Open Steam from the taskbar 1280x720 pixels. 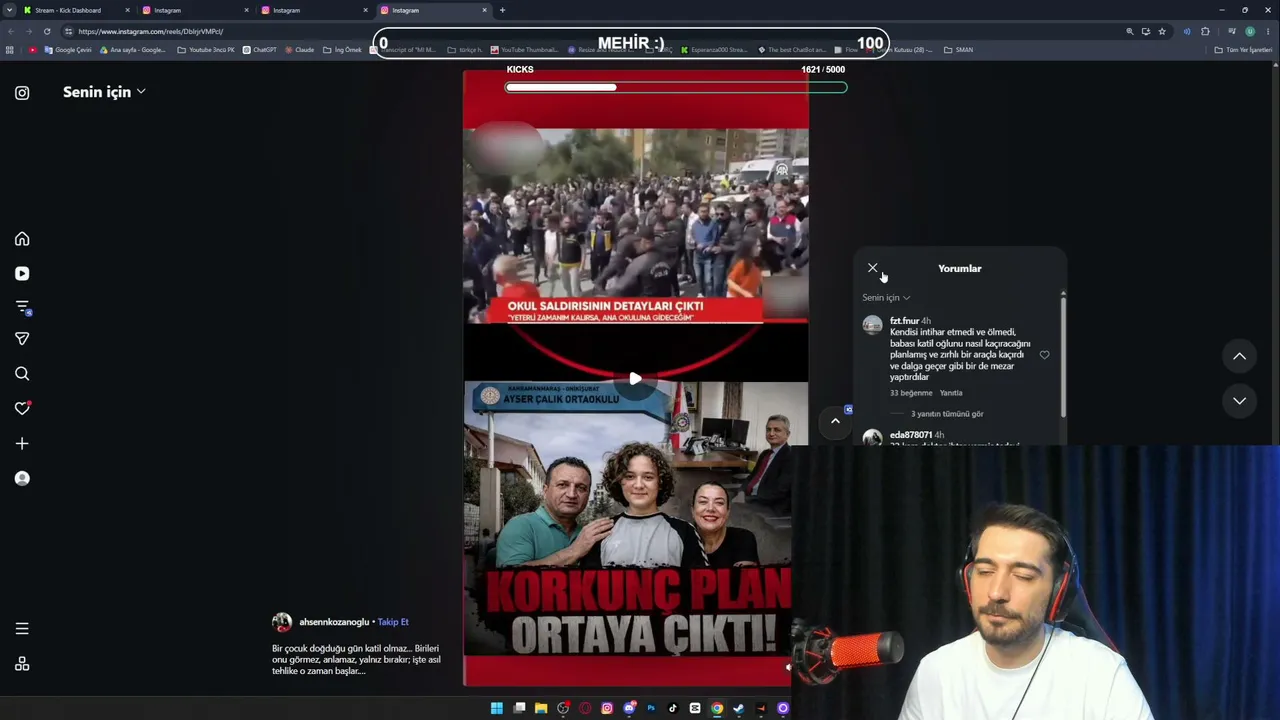[x=739, y=708]
